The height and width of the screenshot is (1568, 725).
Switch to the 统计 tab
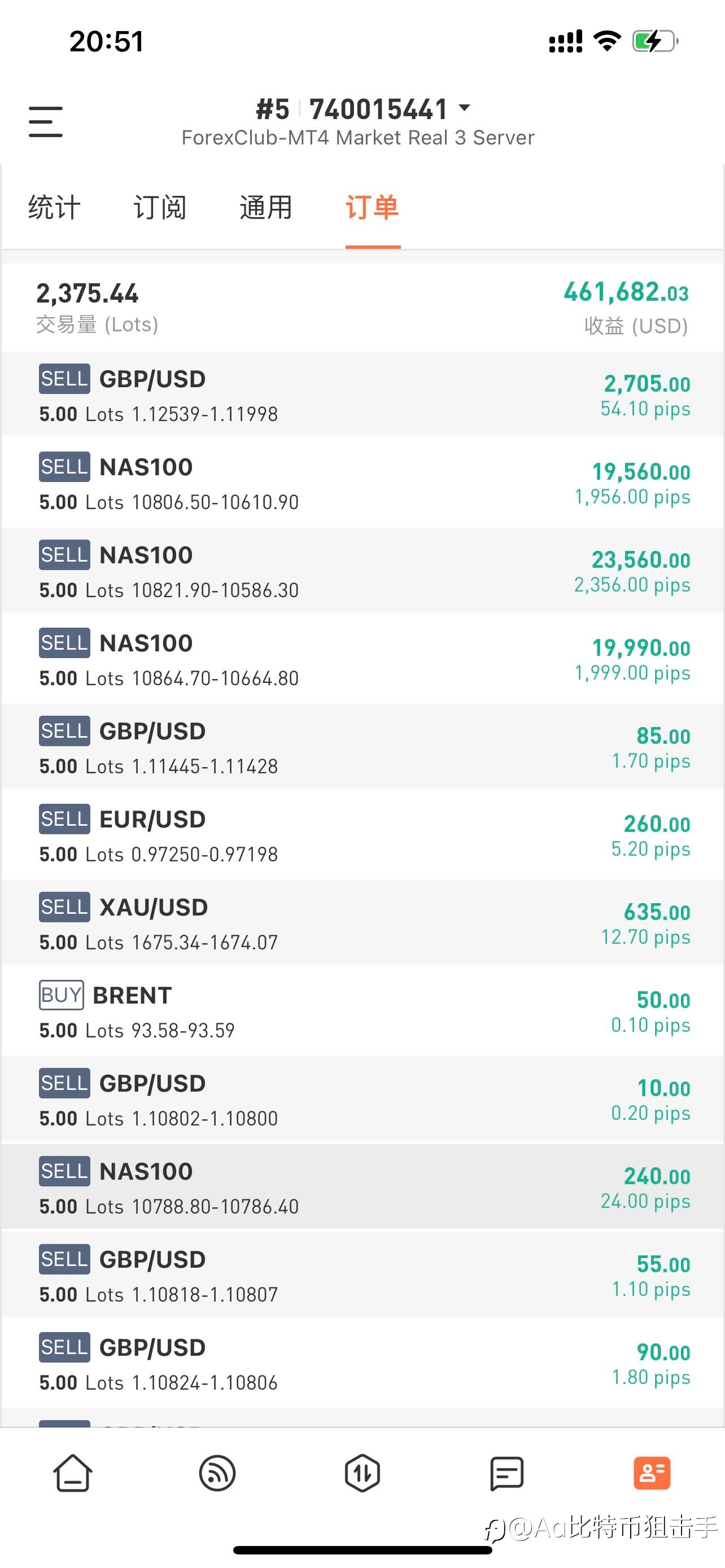[x=54, y=207]
